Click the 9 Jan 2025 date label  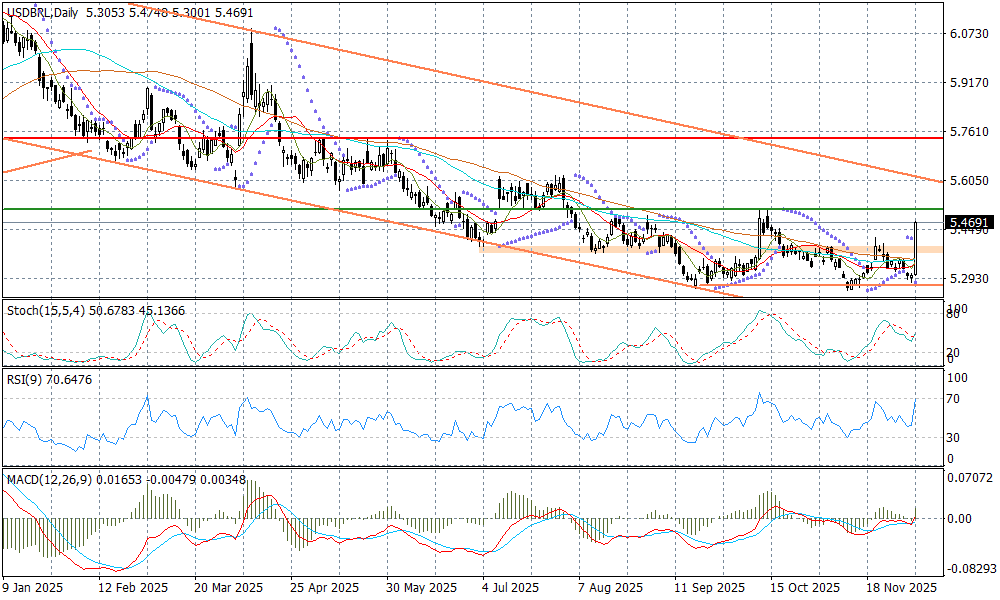(34, 588)
